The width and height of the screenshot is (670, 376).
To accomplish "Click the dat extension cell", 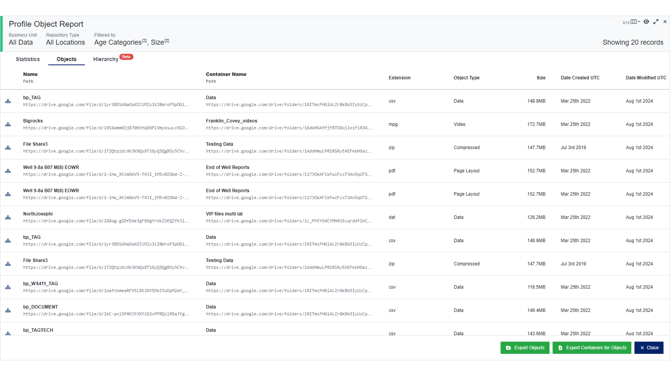I will [x=392, y=217].
